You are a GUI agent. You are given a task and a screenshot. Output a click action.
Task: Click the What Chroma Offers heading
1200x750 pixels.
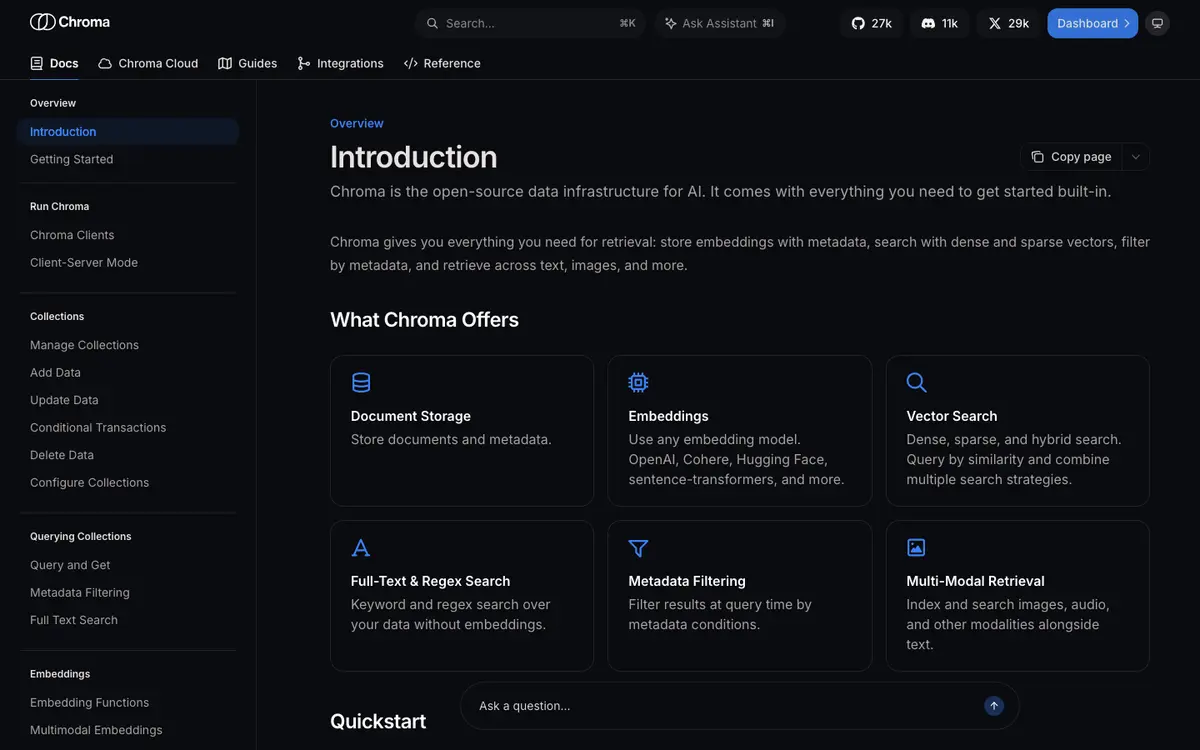(x=424, y=320)
